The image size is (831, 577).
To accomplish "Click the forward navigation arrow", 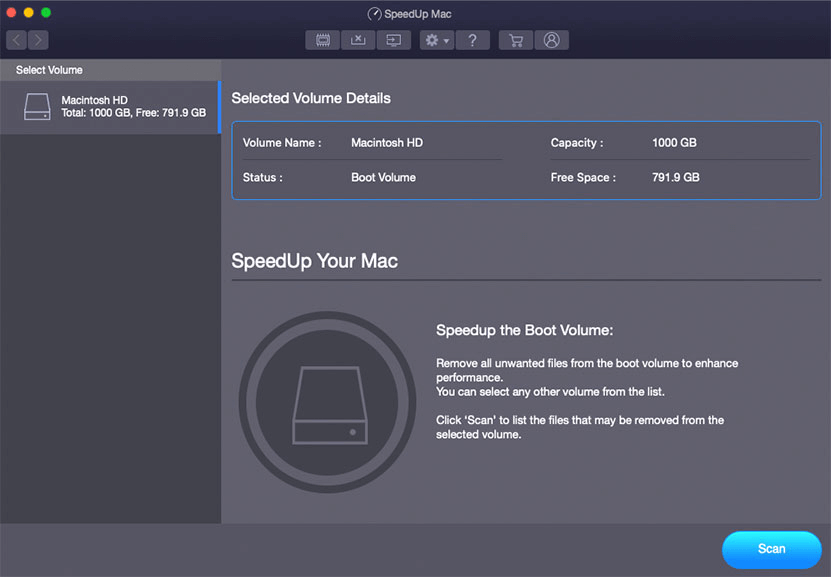I will pyautogui.click(x=37, y=39).
